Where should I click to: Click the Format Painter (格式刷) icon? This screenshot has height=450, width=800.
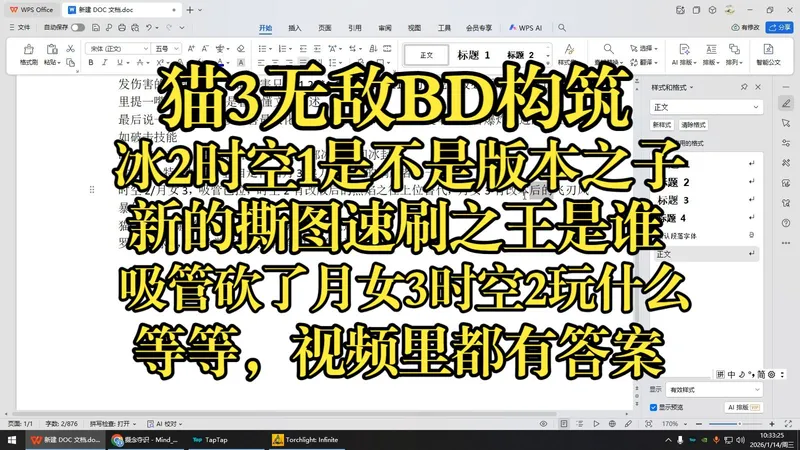pos(29,49)
